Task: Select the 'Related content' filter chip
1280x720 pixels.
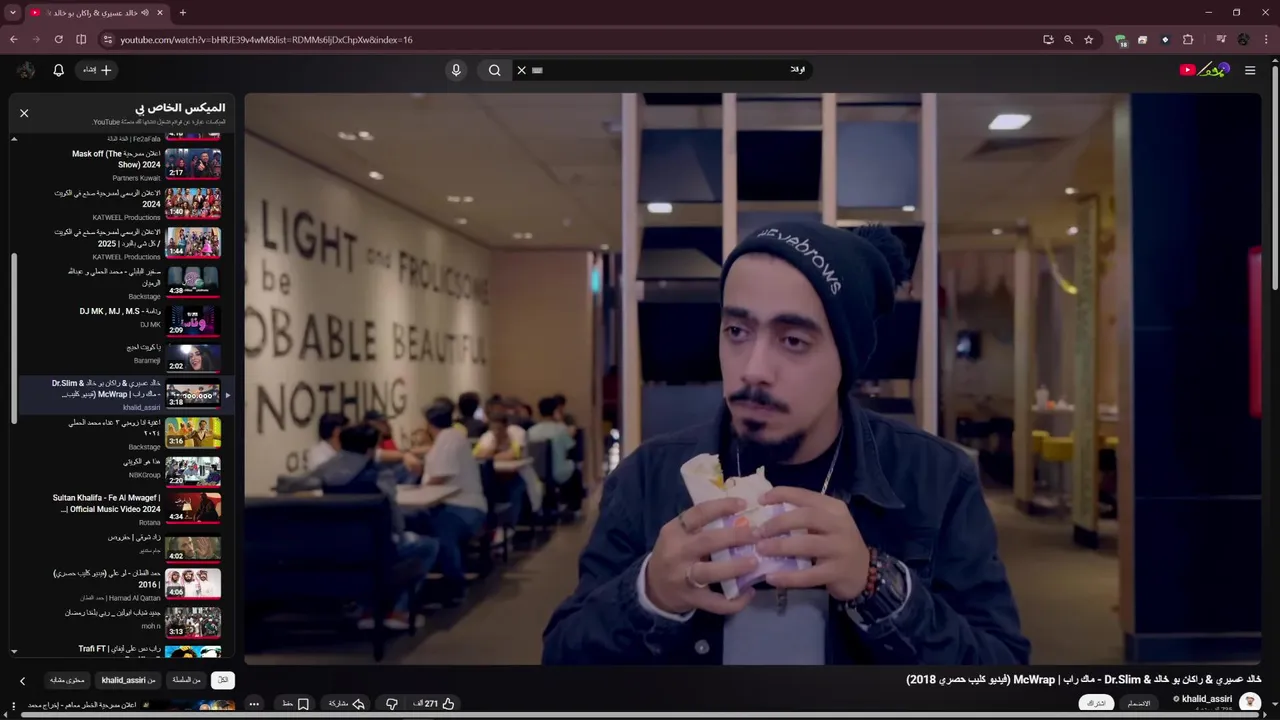Action: 67,680
